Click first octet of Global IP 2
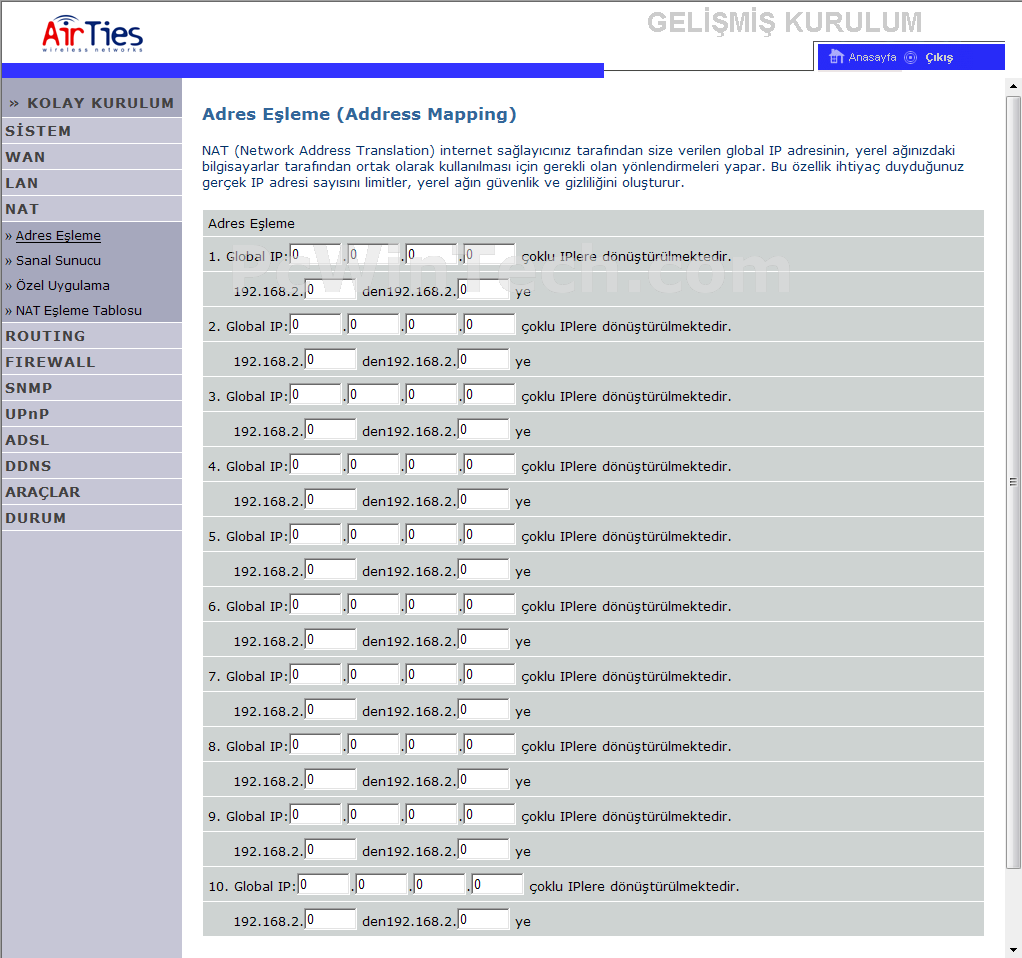Screen dimensions: 1022x958 [x=316, y=325]
